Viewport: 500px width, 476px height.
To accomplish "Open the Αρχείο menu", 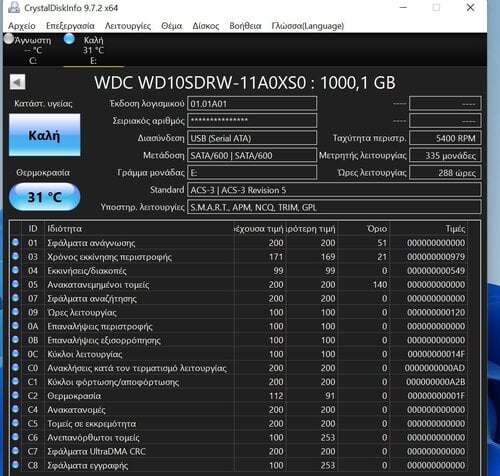I will point(22,26).
